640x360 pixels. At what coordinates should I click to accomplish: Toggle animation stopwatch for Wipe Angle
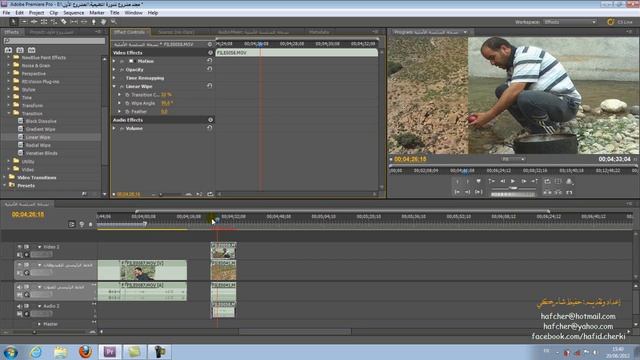click(x=127, y=103)
